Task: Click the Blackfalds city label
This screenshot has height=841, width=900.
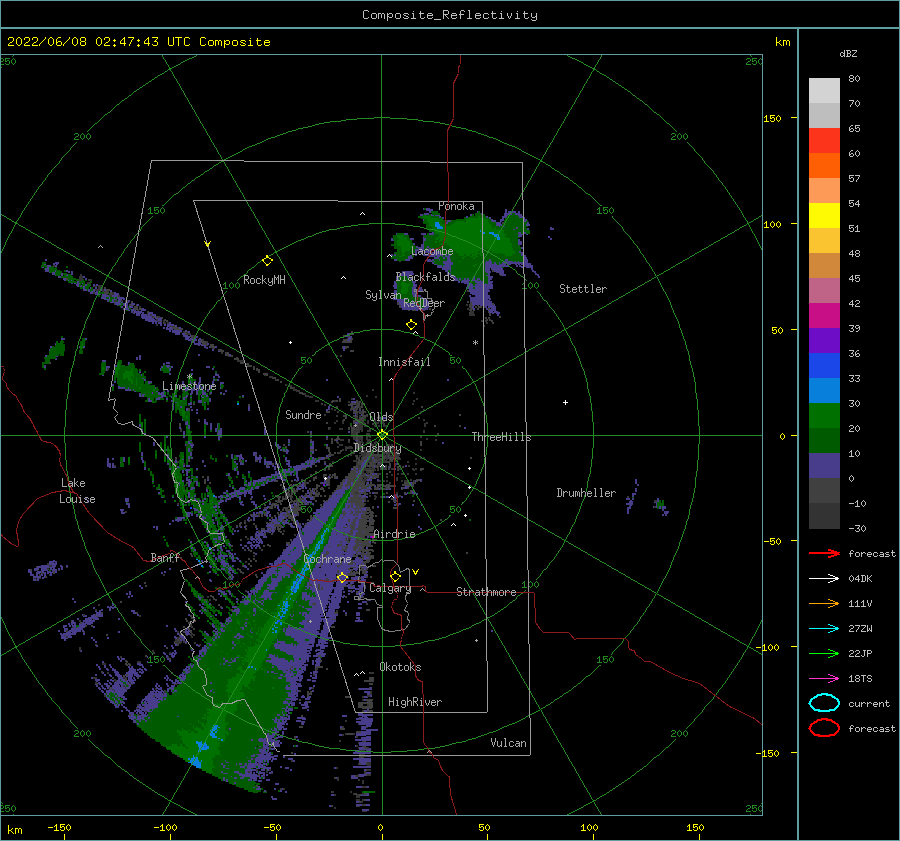Action: [x=425, y=277]
